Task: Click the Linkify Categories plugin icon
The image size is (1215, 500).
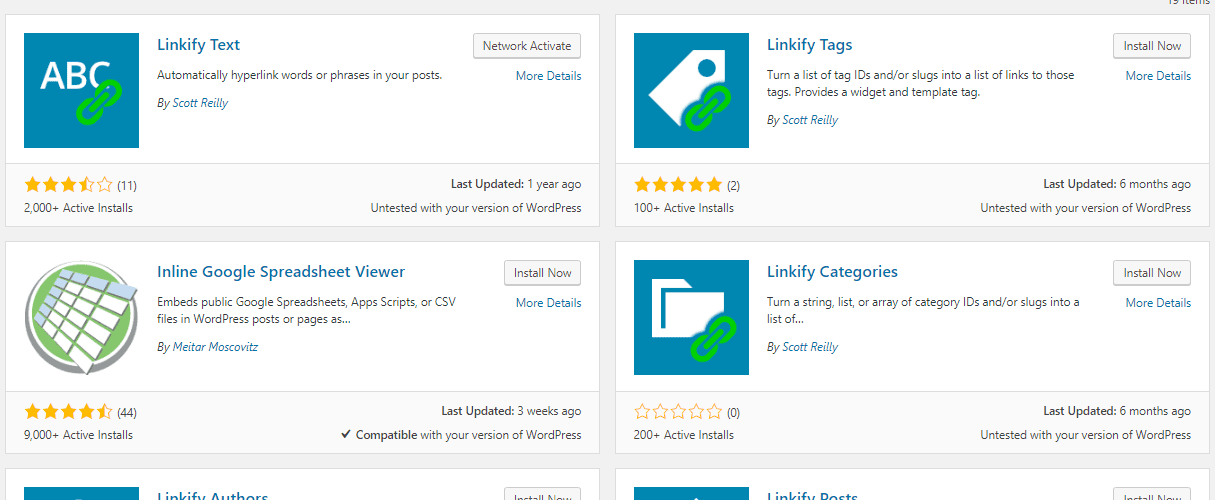Action: [691, 317]
